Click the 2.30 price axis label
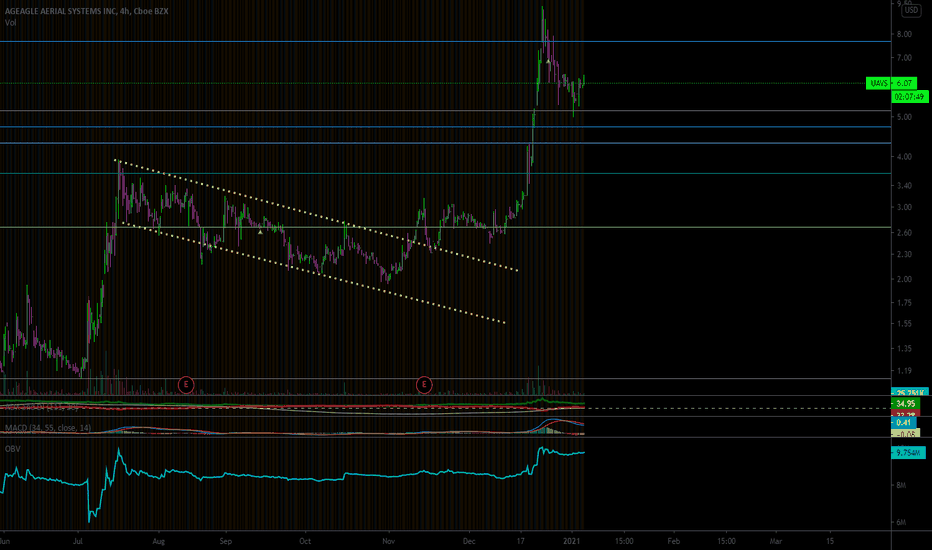This screenshot has width=932, height=550. pos(904,254)
